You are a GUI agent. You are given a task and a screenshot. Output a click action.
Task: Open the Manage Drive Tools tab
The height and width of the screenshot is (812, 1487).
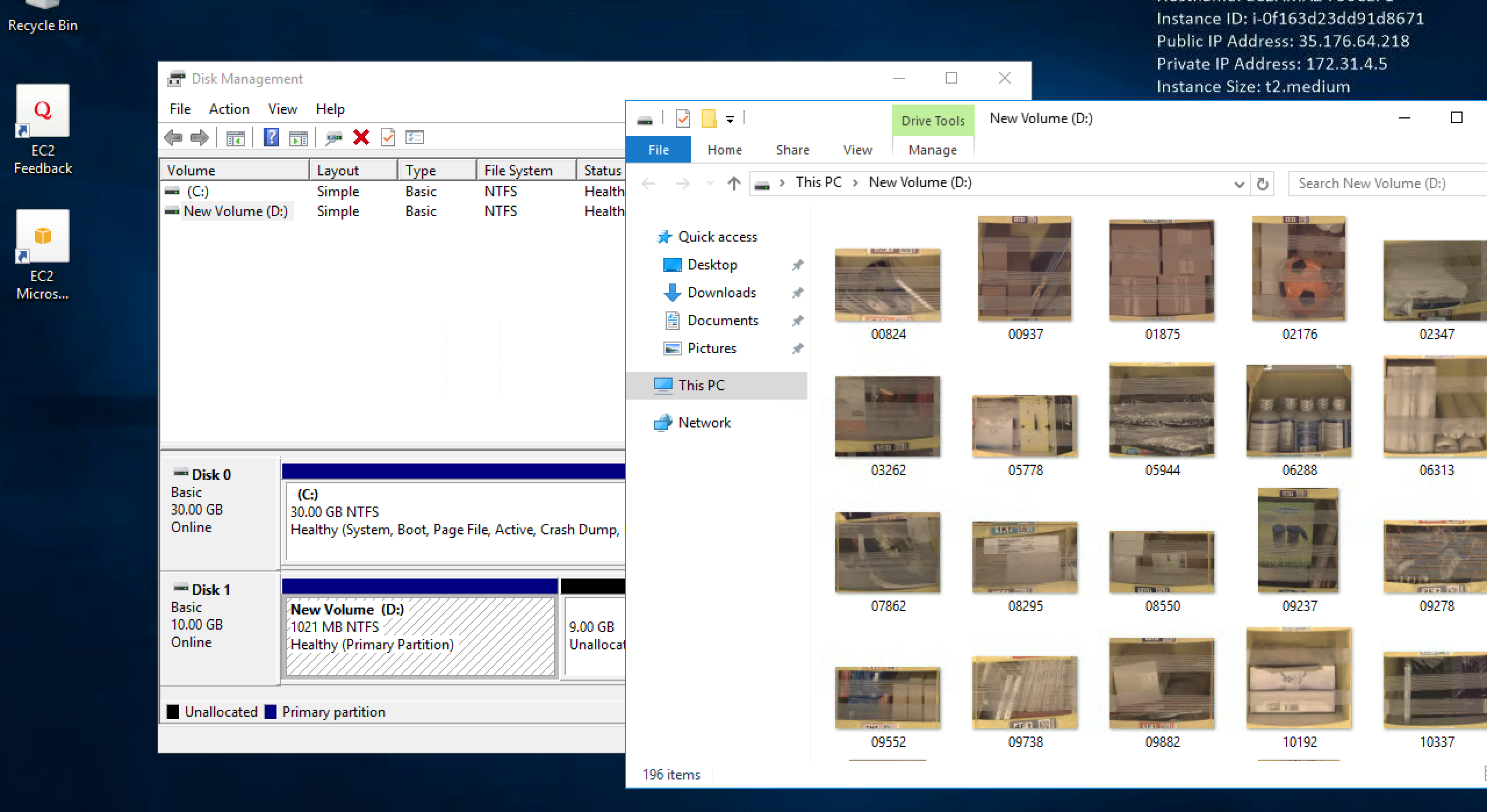(x=932, y=150)
